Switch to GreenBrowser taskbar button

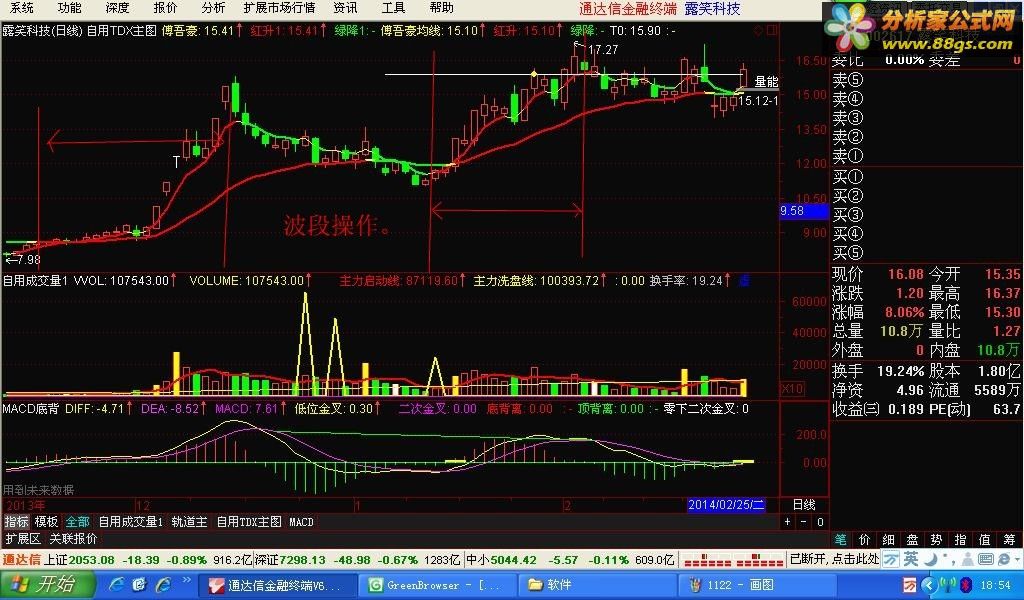[x=438, y=585]
